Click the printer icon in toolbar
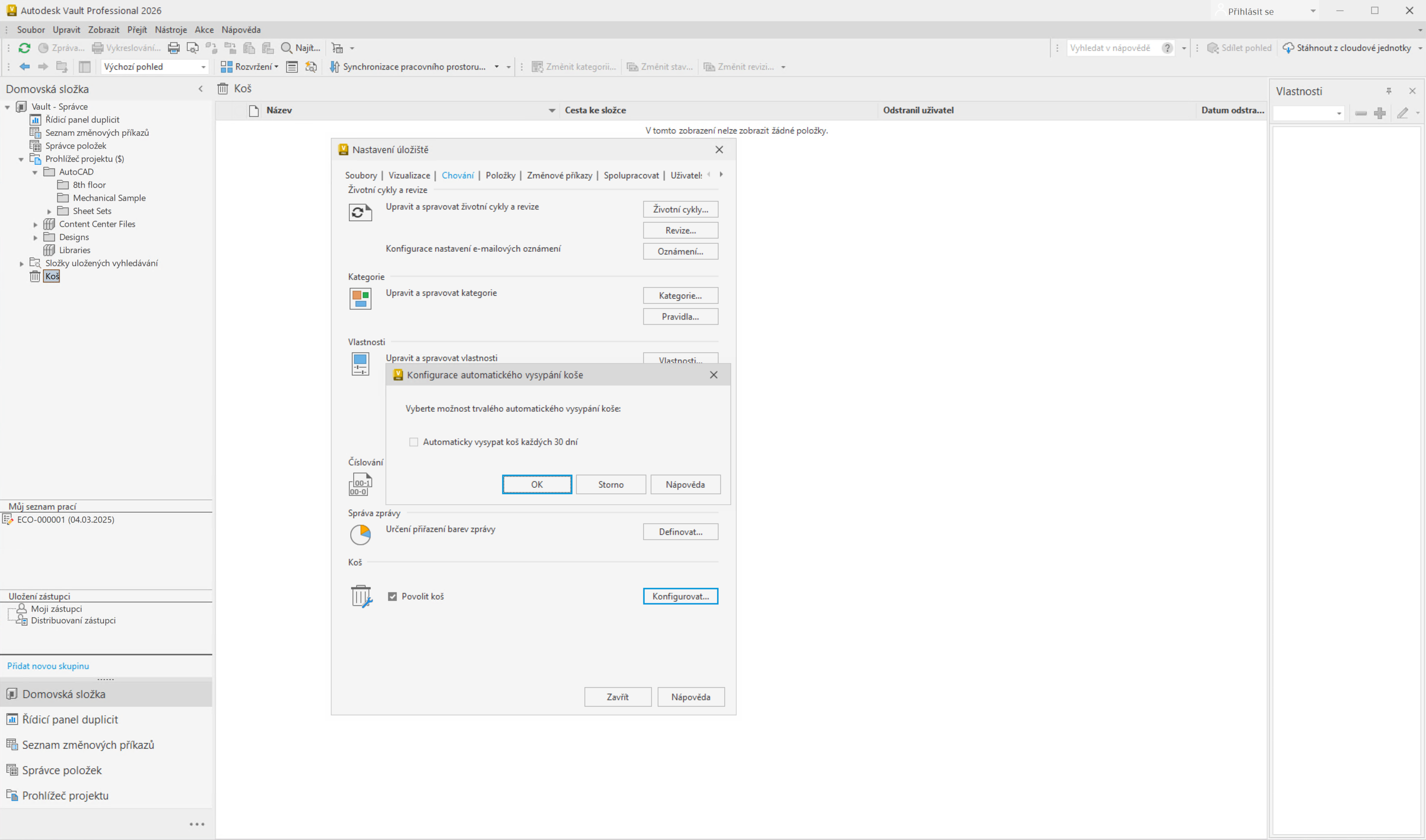 coord(174,48)
